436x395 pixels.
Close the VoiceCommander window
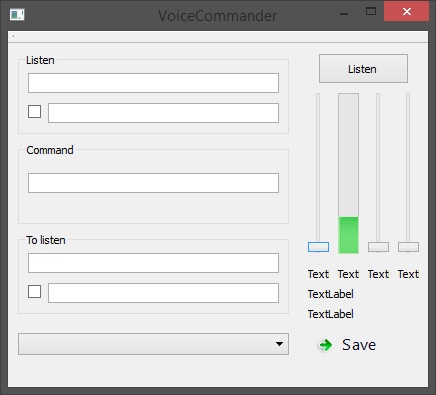406,11
